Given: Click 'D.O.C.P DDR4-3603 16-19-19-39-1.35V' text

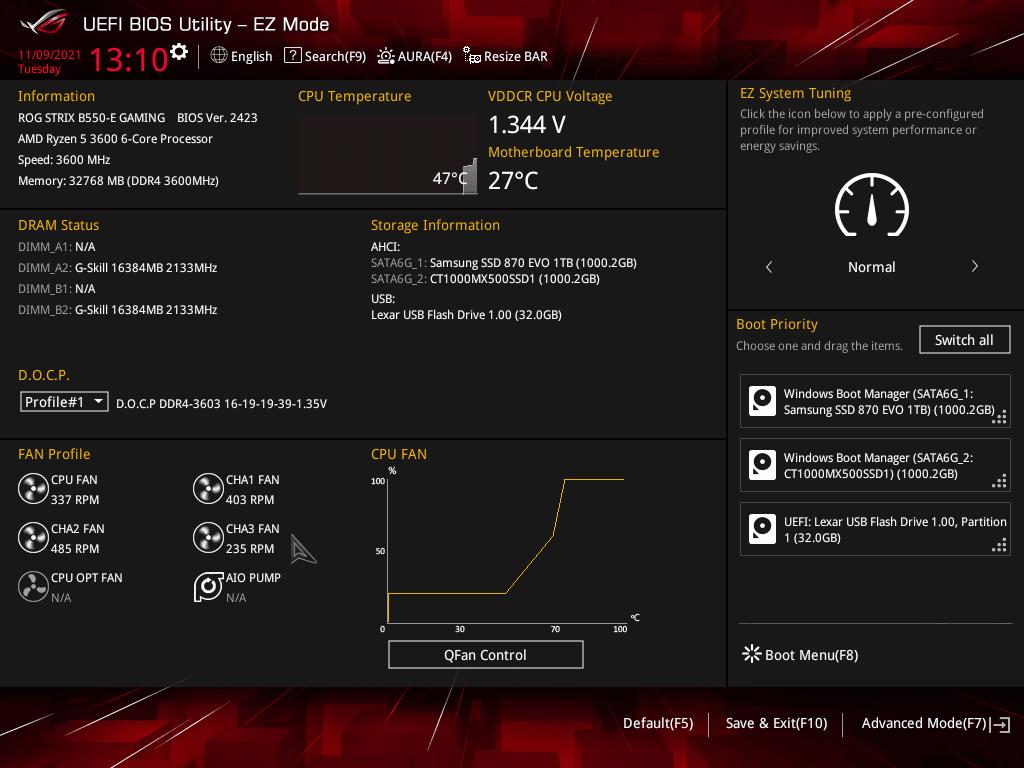Looking at the screenshot, I should coord(221,404).
